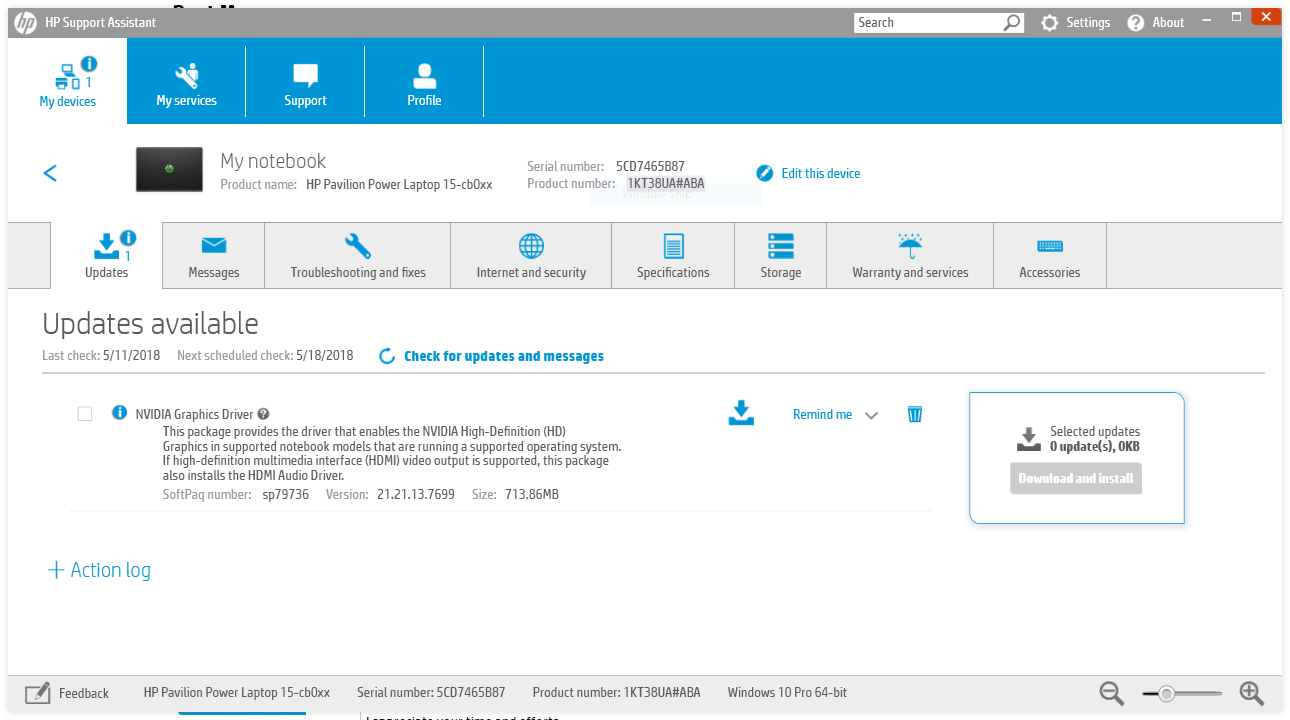Delete the NVIDIA update via trash icon
1290x720 pixels.
click(914, 413)
